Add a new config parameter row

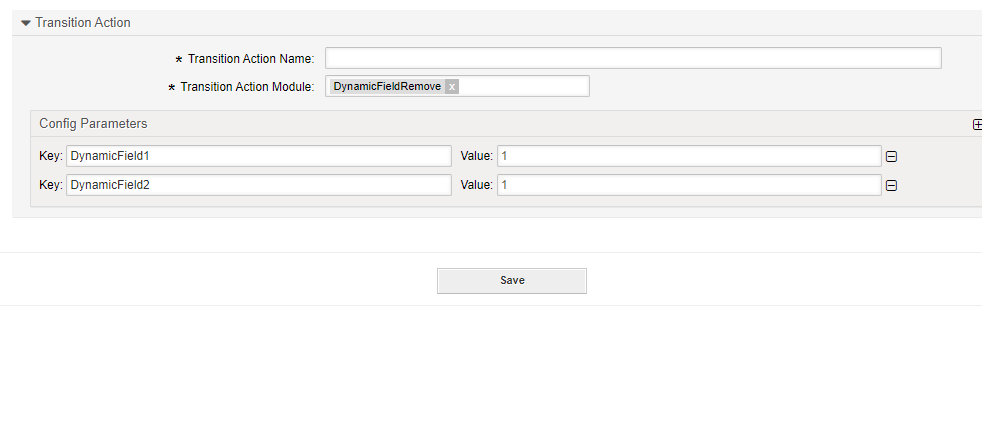click(977, 125)
